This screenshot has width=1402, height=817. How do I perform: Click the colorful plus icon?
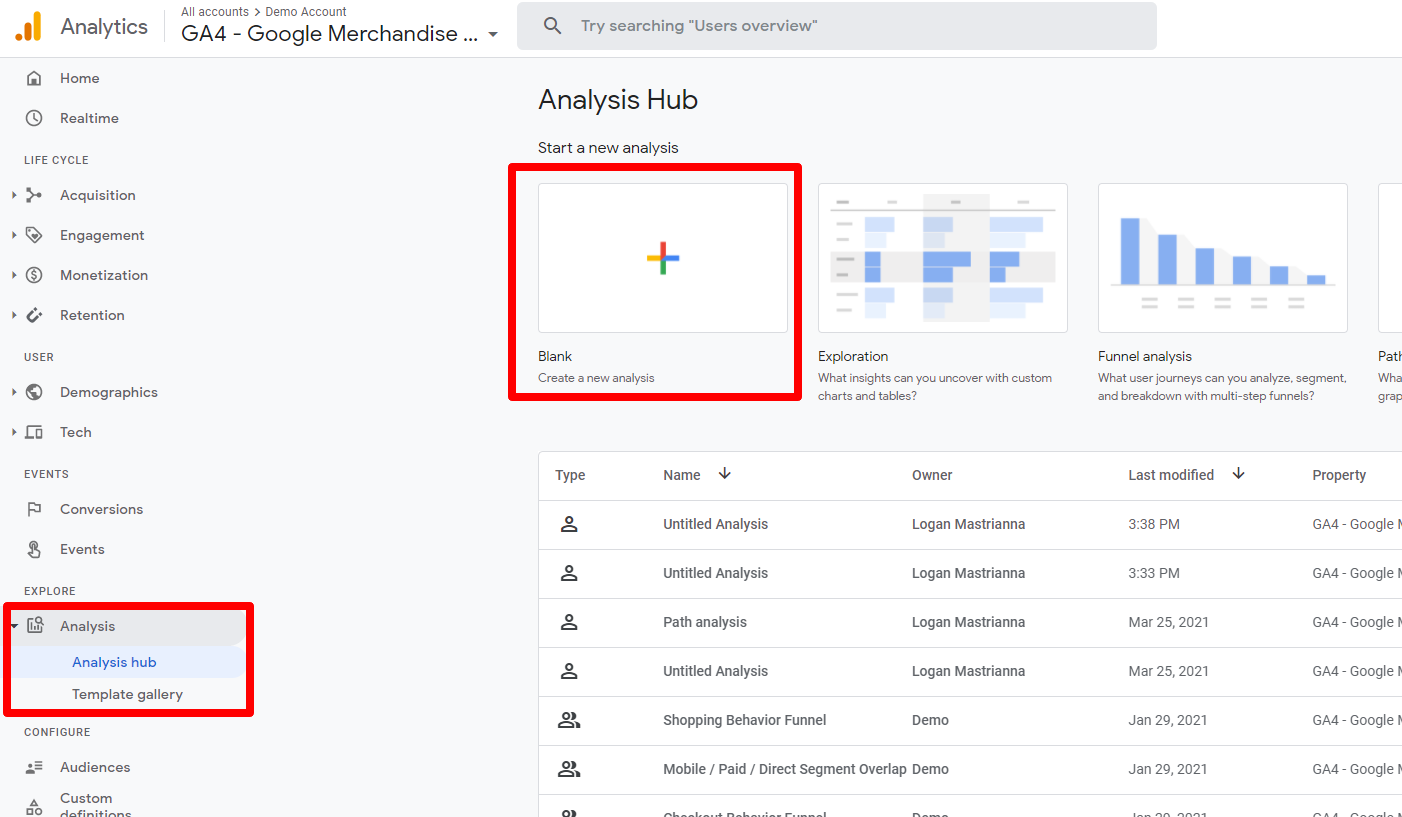663,258
